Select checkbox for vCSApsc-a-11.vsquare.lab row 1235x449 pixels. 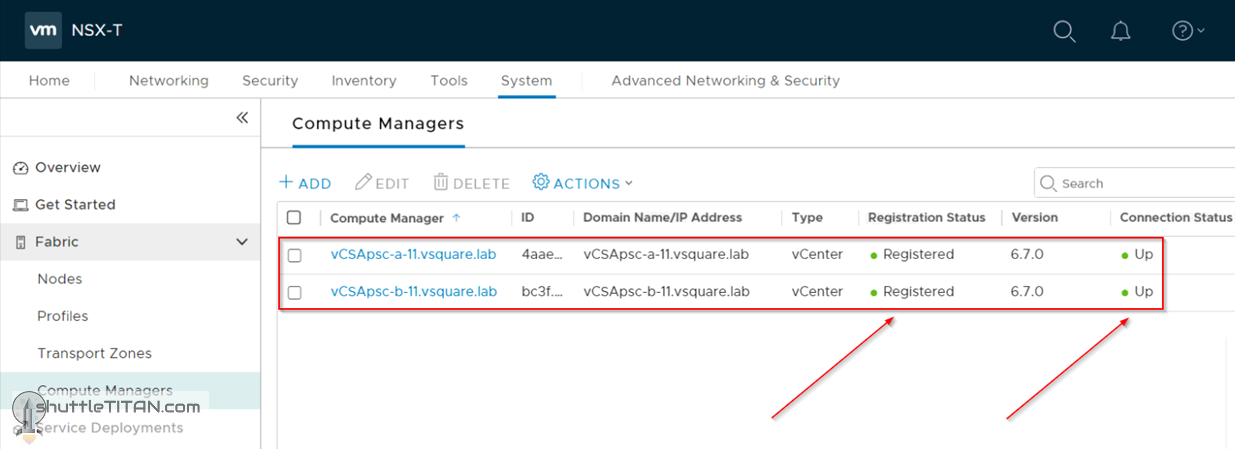(x=294, y=255)
